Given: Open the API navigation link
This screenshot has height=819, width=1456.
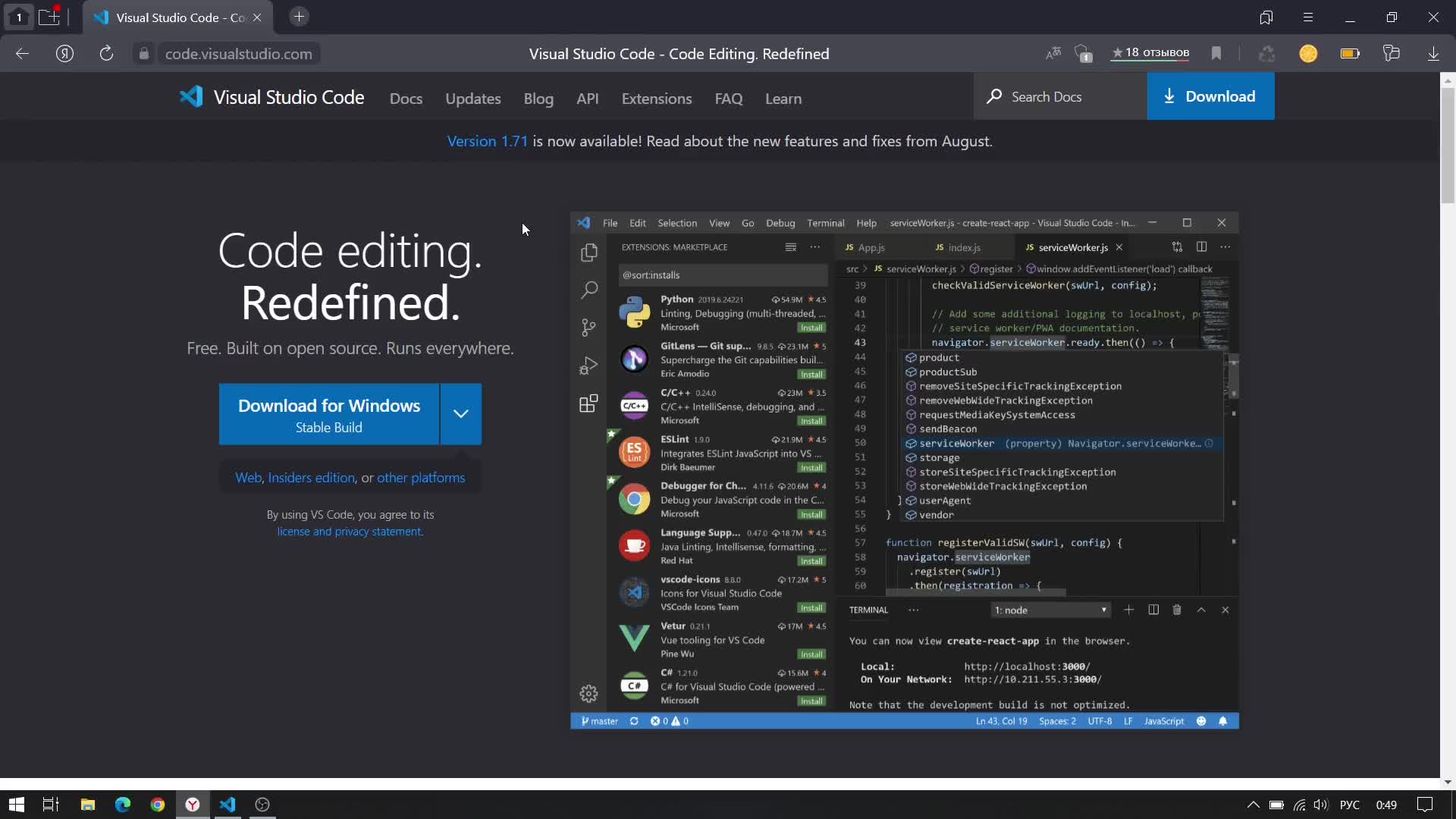Looking at the screenshot, I should 587,99.
